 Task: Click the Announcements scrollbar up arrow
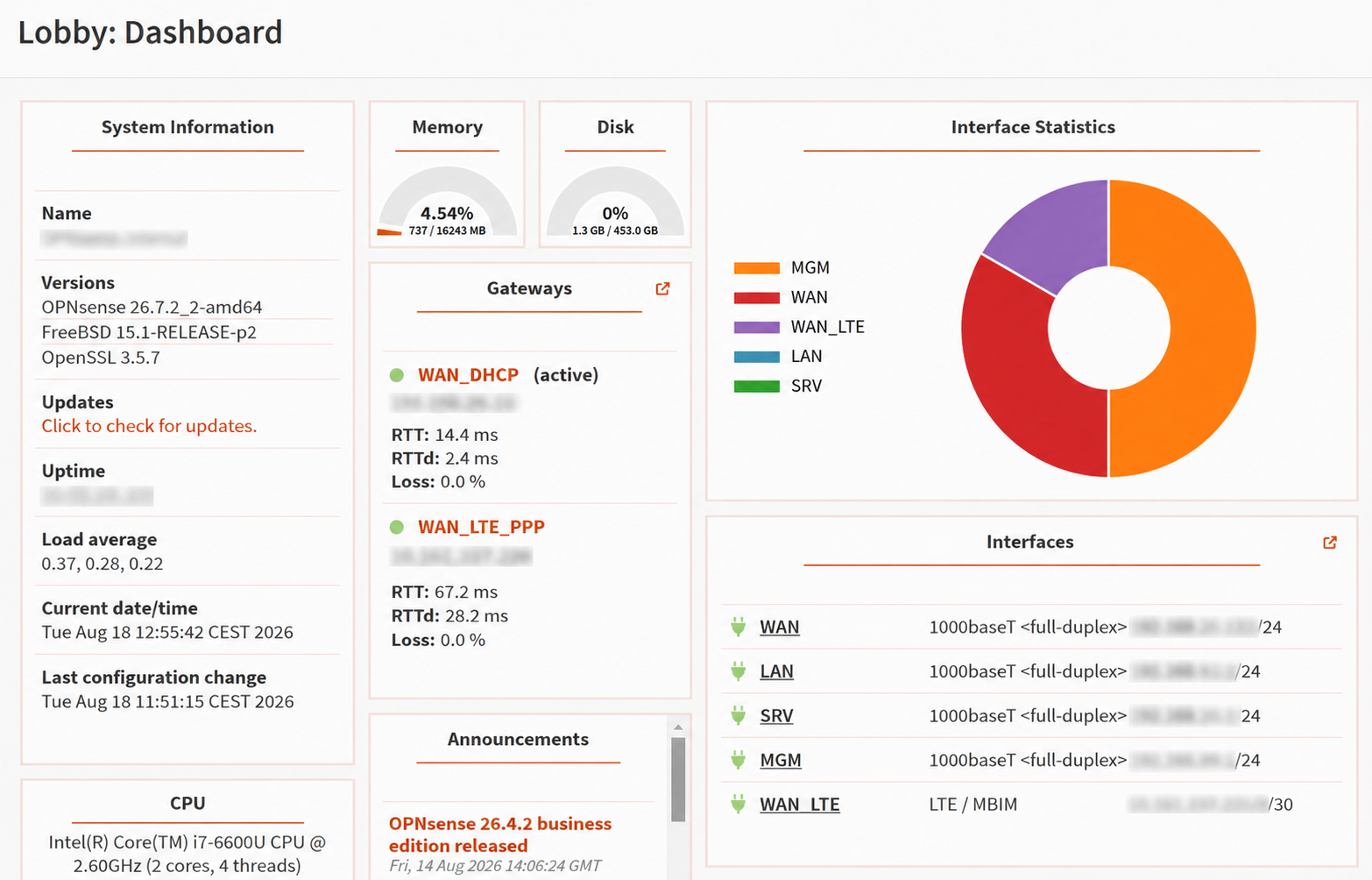[x=678, y=727]
